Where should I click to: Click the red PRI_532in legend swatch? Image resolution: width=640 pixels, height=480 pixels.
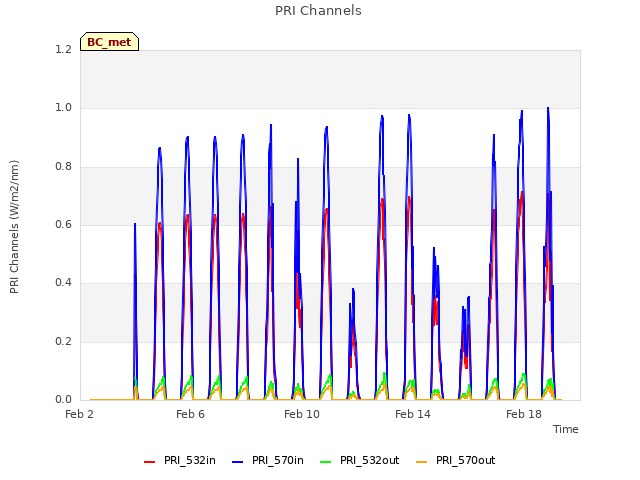point(149,462)
